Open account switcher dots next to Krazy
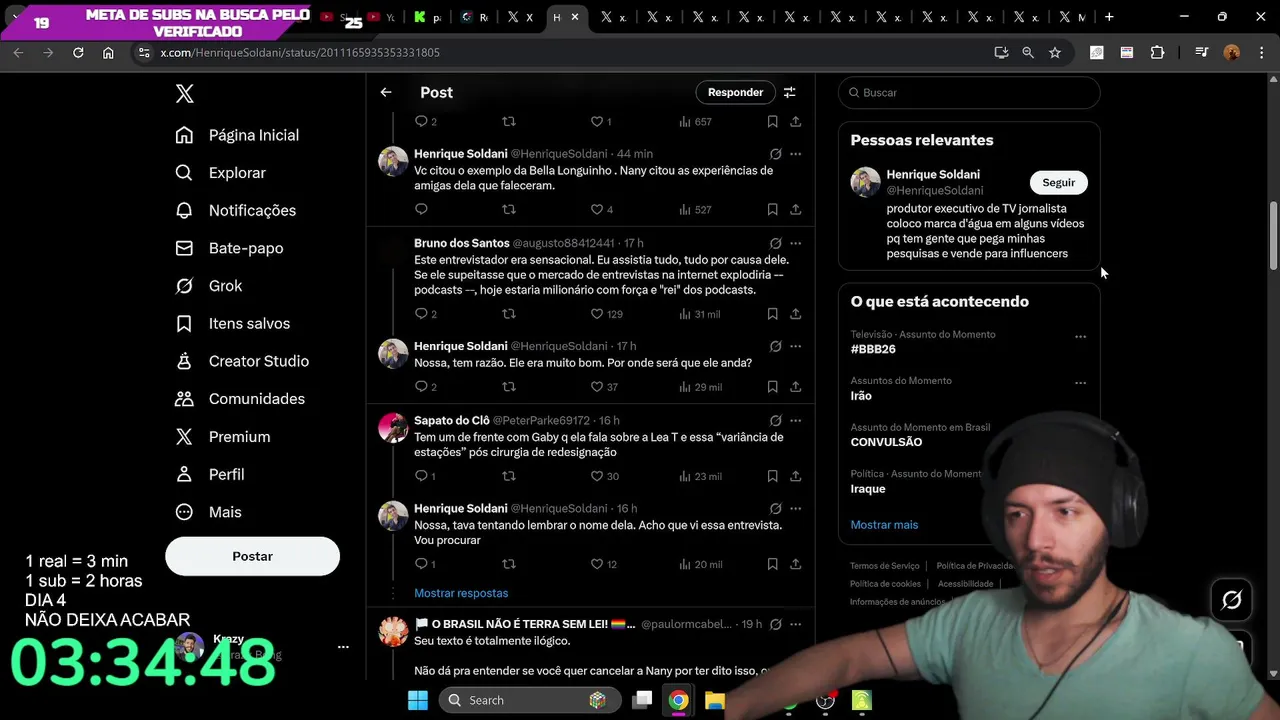The width and height of the screenshot is (1280, 720). (343, 647)
